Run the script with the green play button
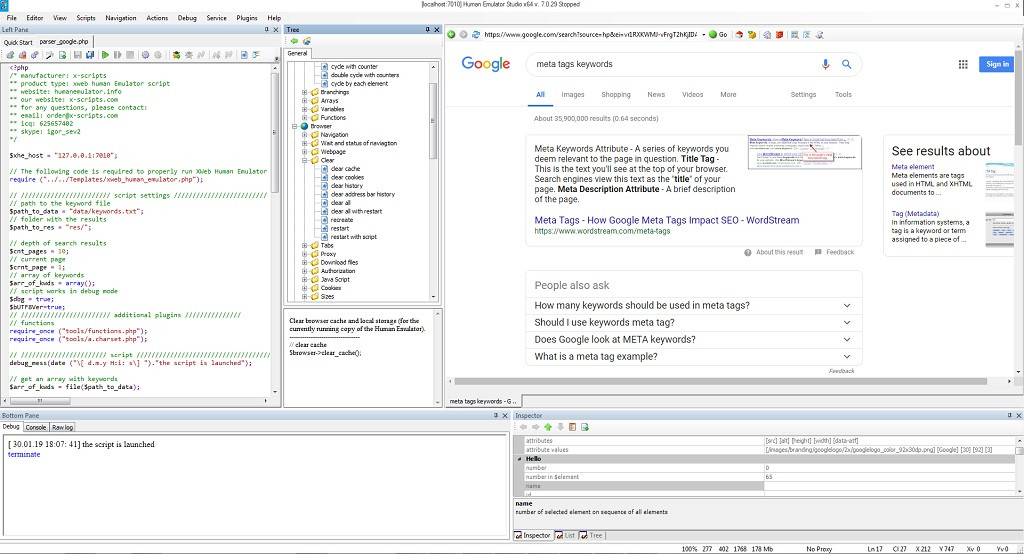1024x554 pixels. (105, 55)
